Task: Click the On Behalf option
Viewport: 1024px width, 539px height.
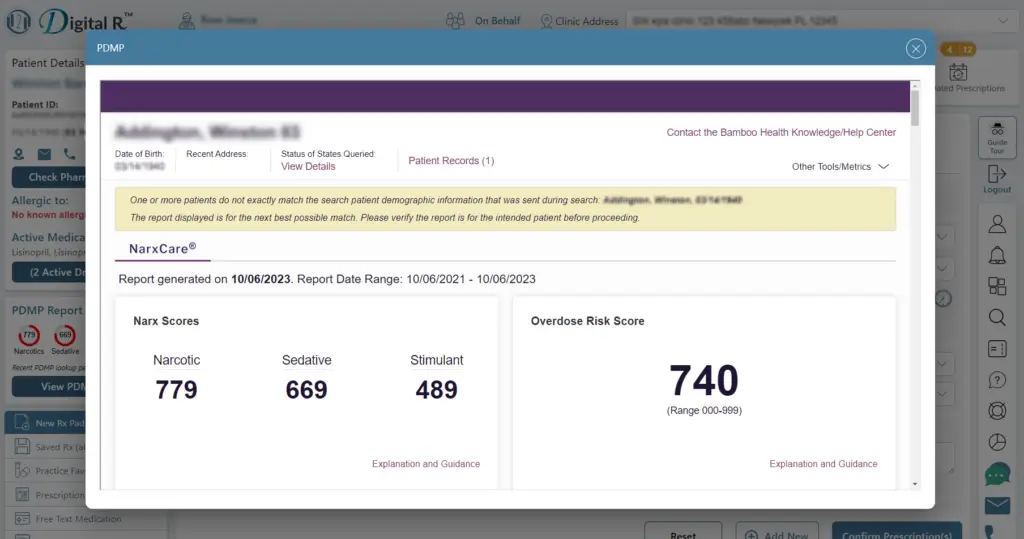Action: click(484, 21)
